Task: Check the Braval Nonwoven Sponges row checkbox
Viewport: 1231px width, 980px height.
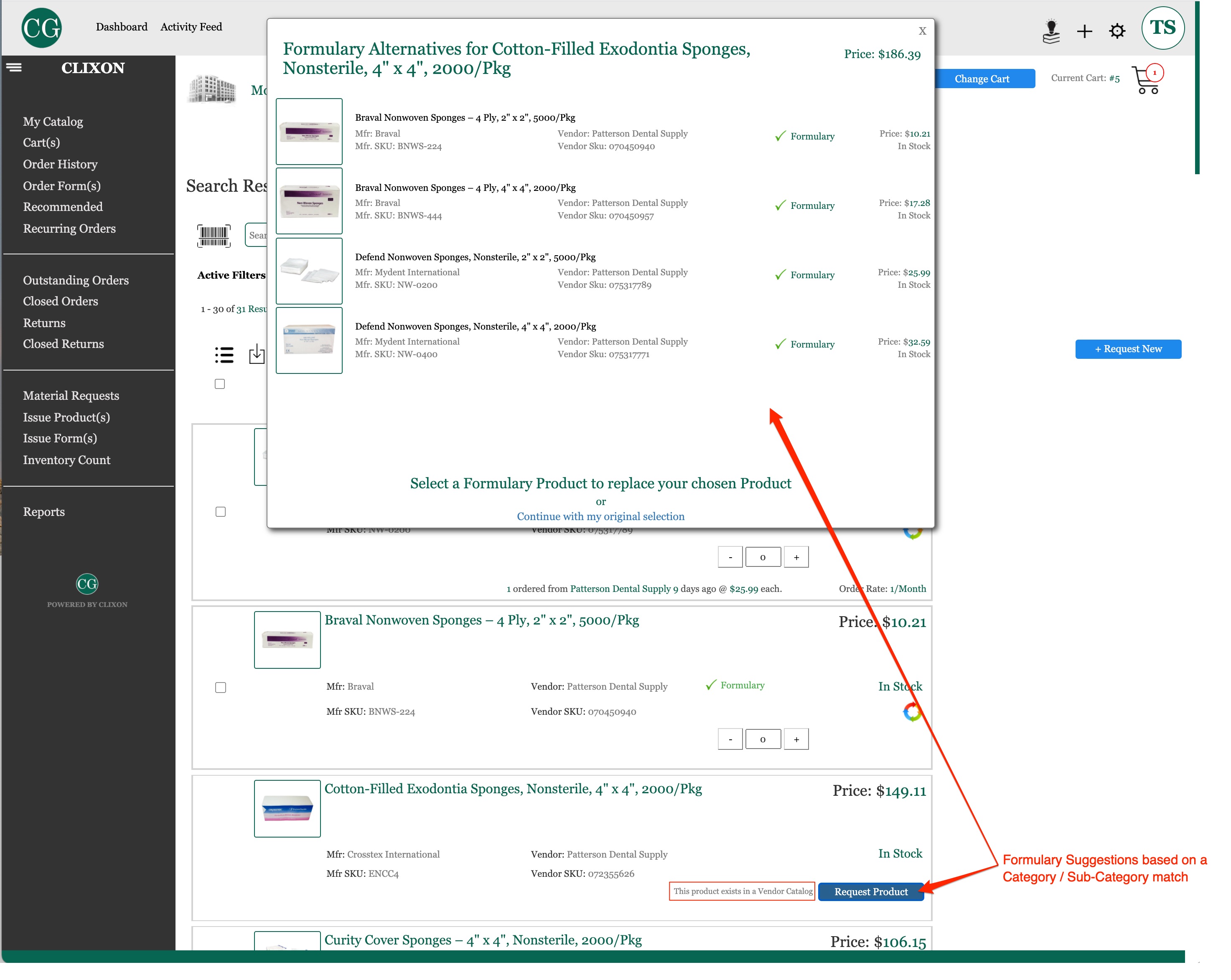Action: pos(220,687)
